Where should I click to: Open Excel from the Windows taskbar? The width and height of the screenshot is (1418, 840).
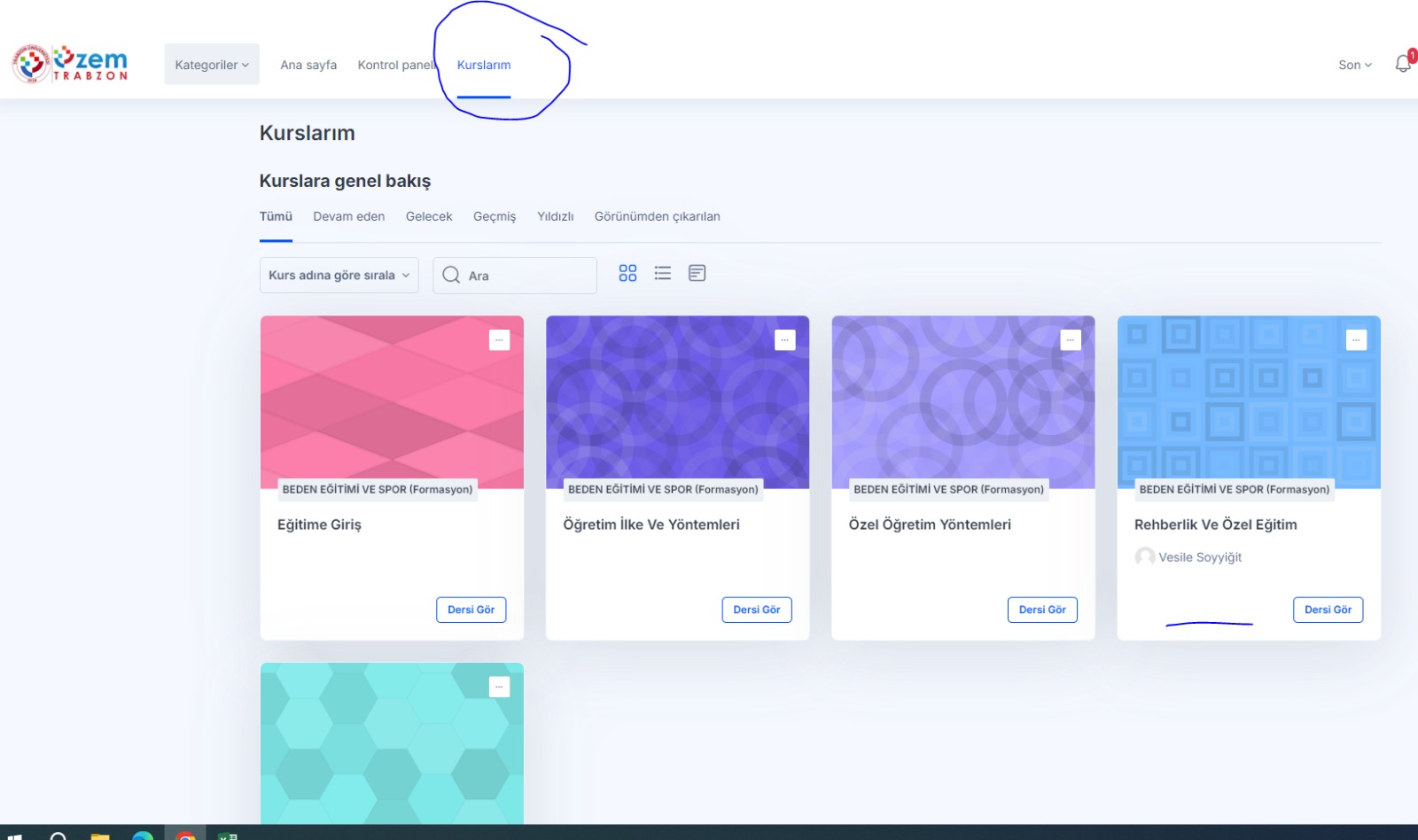point(228,835)
